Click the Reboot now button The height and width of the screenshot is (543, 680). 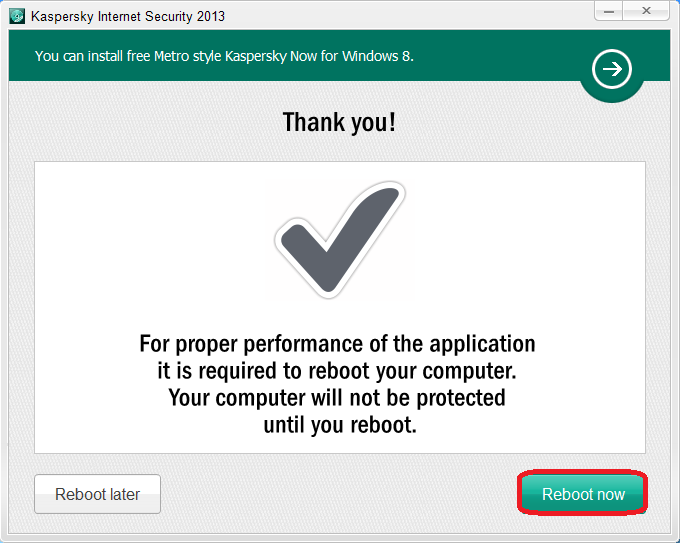583,494
